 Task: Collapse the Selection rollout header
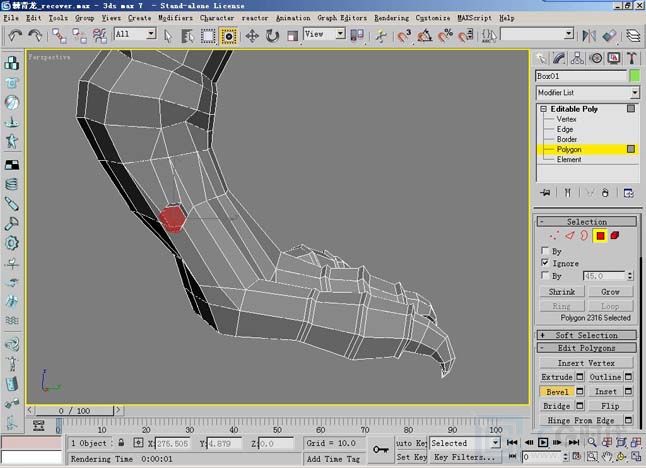(587, 222)
